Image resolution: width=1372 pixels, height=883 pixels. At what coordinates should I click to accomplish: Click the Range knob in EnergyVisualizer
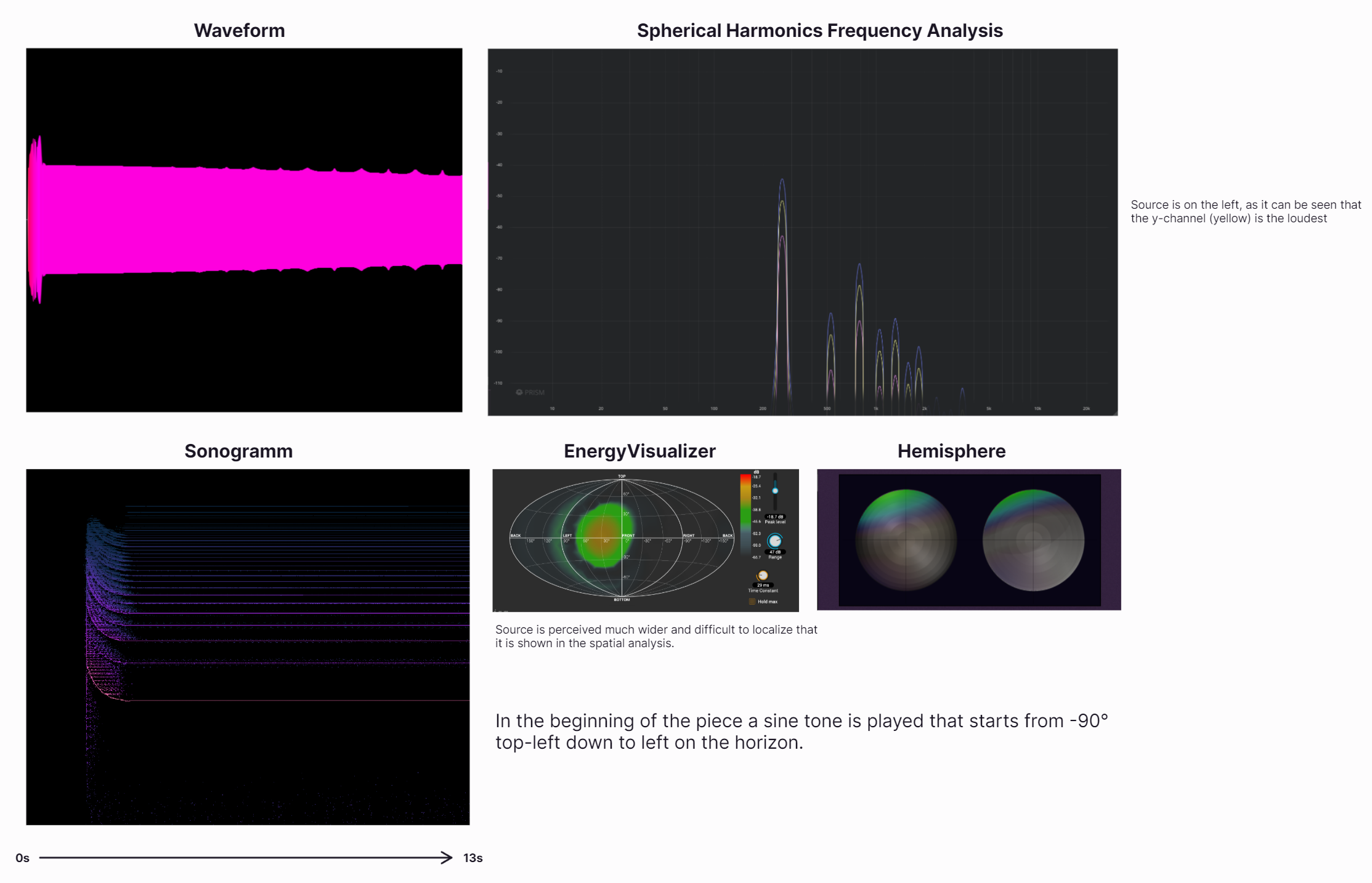pos(774,541)
